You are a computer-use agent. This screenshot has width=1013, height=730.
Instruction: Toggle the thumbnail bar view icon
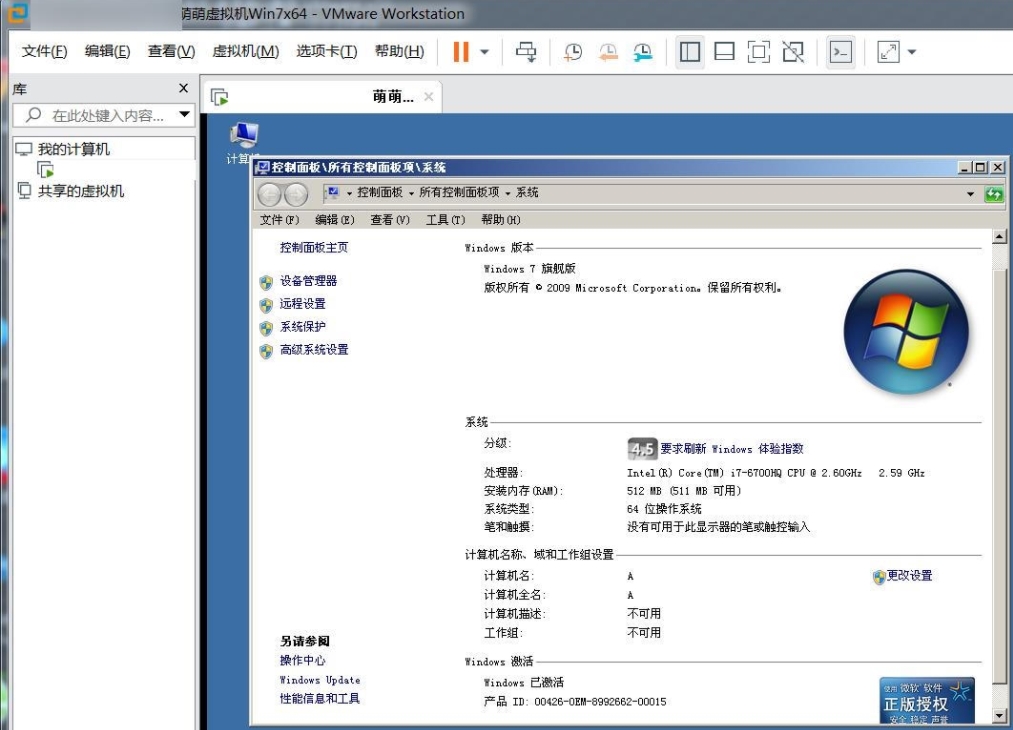[724, 52]
